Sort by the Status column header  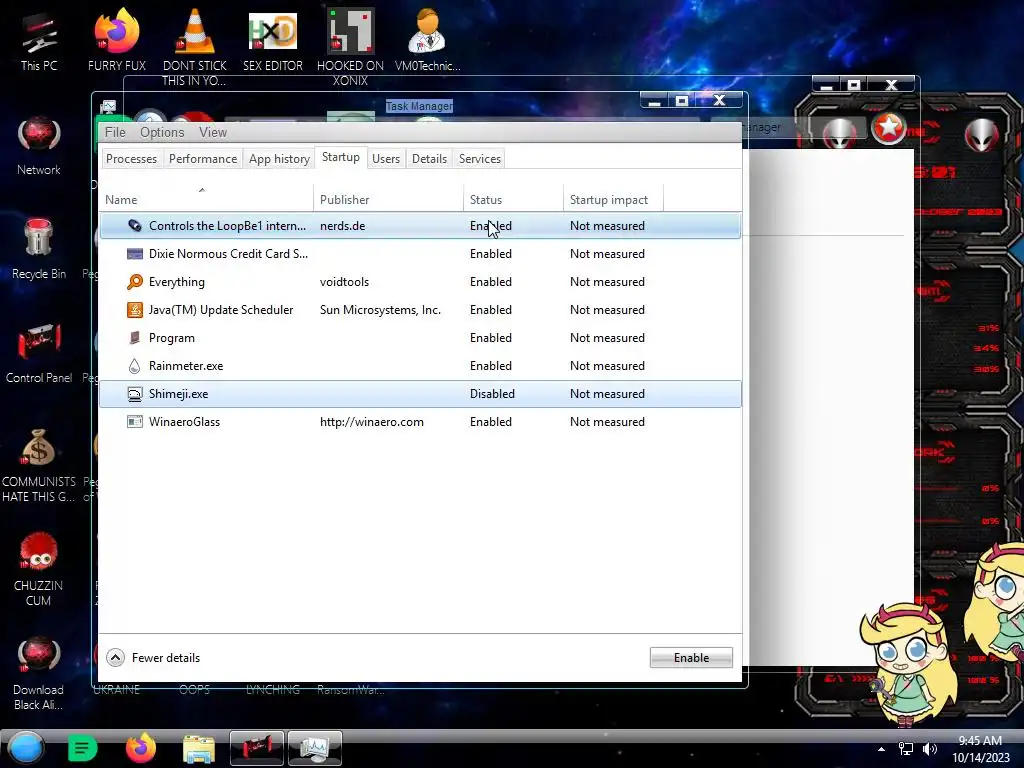click(x=513, y=199)
